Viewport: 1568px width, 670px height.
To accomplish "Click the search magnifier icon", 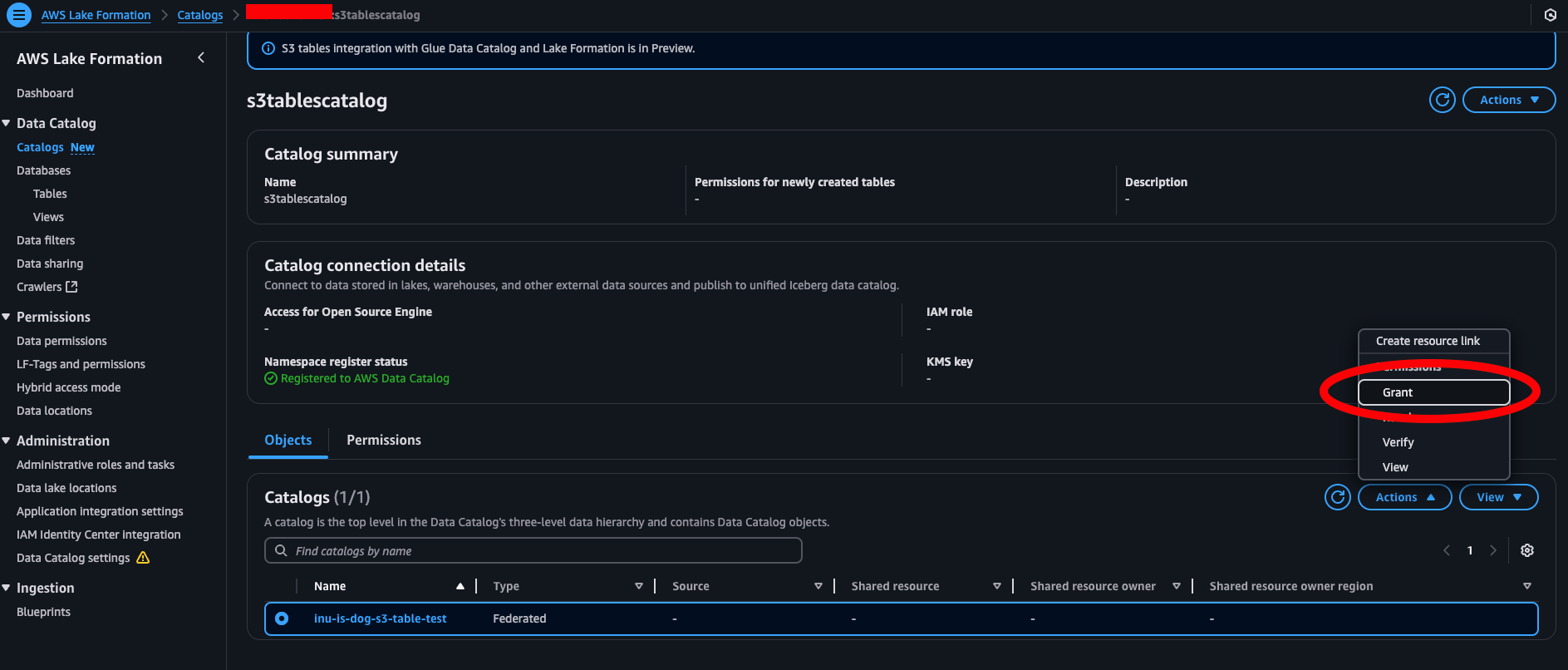I will (281, 550).
